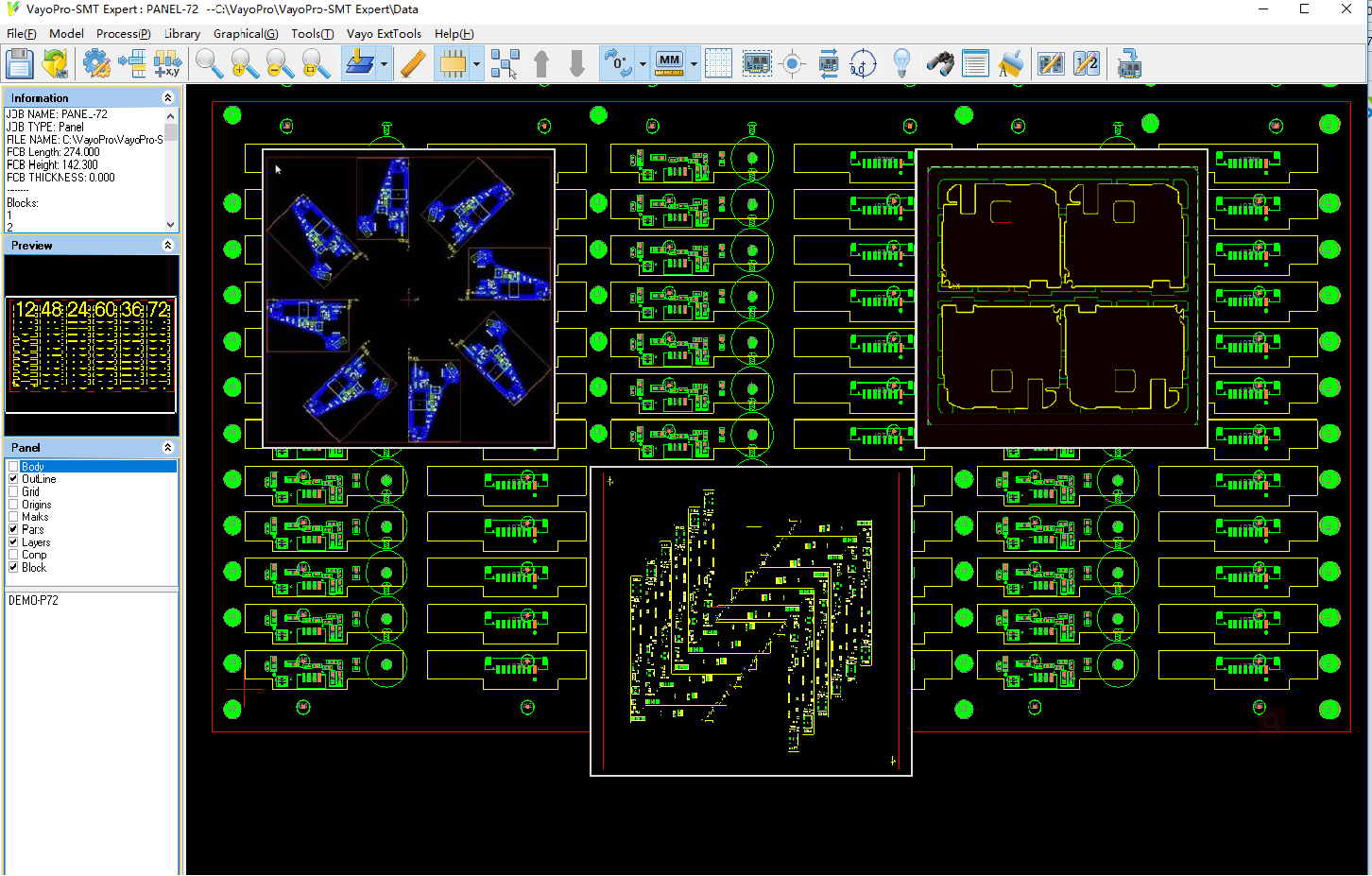Click the zoom to fit magnifier icon
1372x876 pixels.
(x=316, y=64)
